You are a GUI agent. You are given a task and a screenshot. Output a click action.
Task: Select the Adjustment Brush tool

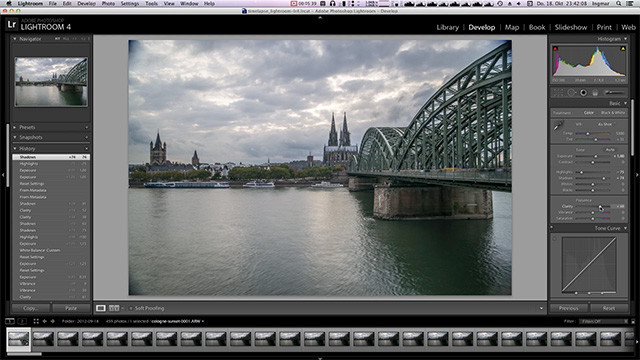coord(614,93)
